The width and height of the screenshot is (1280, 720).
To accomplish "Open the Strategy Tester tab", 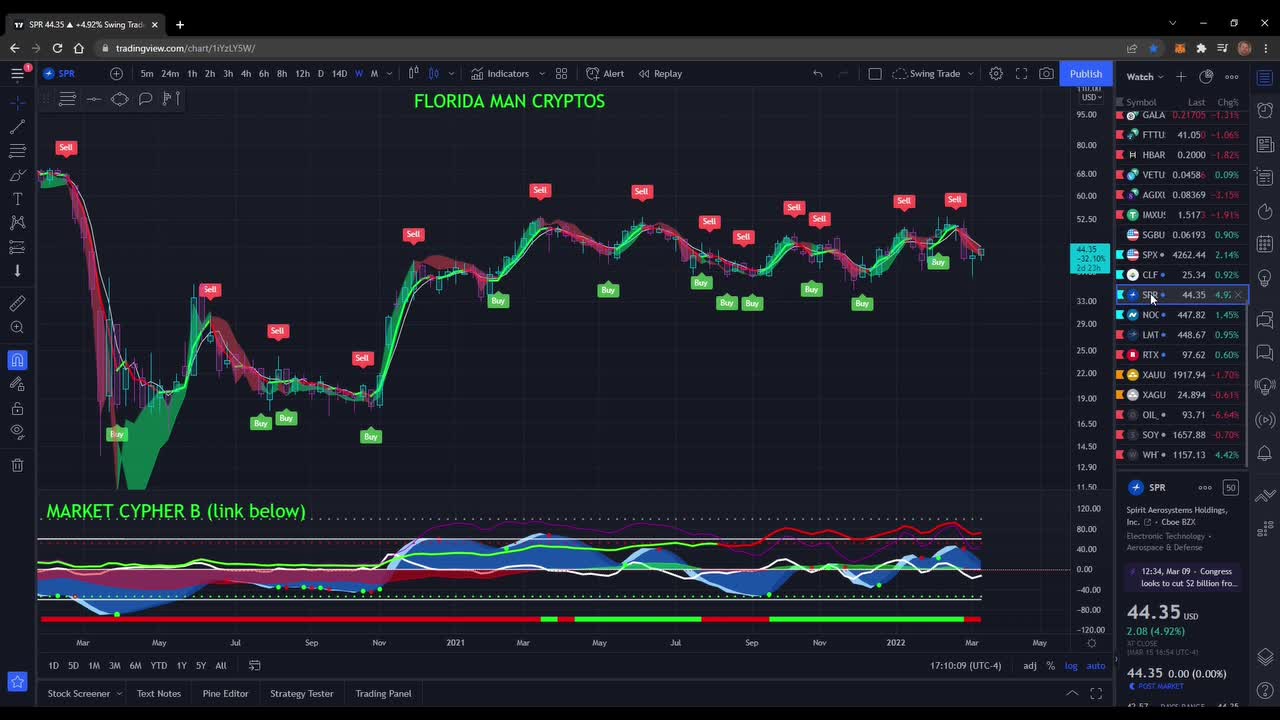I will pyautogui.click(x=301, y=693).
